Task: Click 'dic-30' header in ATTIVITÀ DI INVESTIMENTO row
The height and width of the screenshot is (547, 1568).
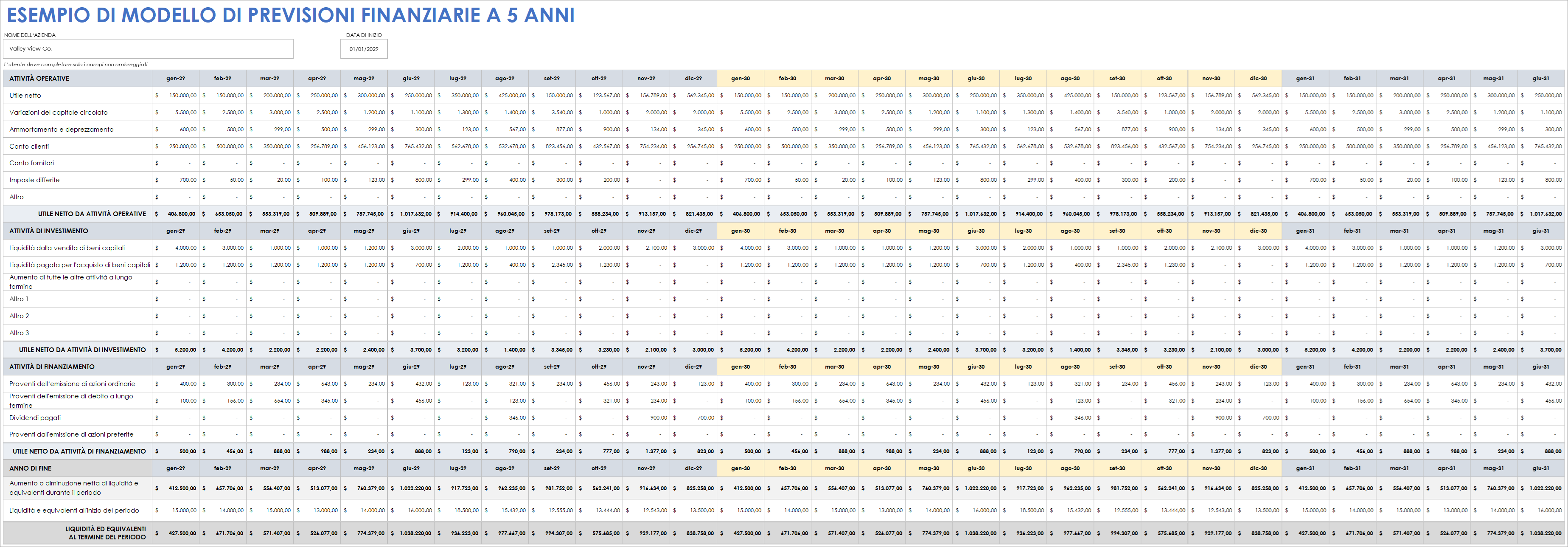Action: click(1259, 231)
